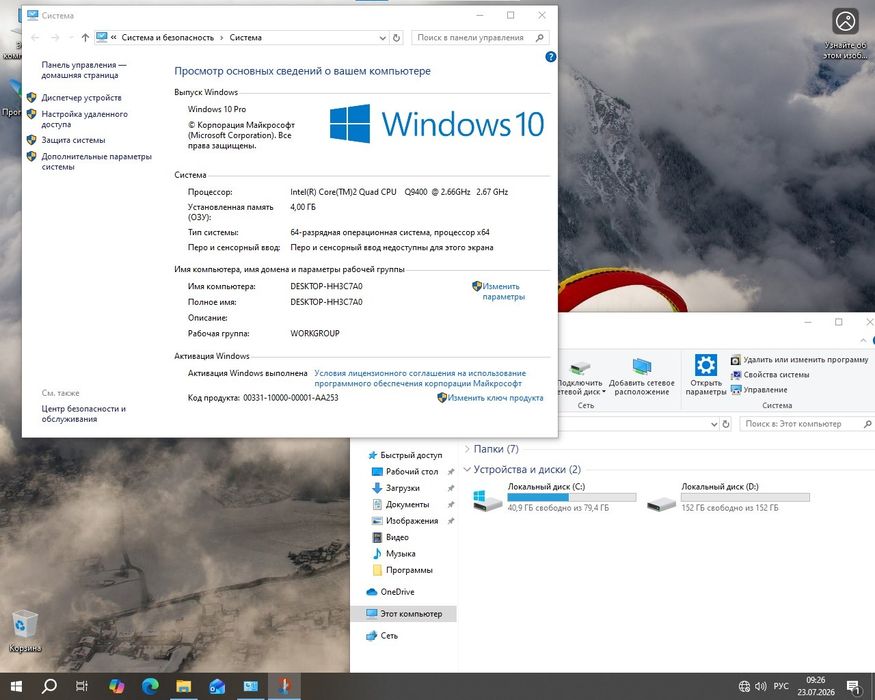The height and width of the screenshot is (700, 875).
Task: Collapse the Devices and drives group
Action: (x=467, y=469)
